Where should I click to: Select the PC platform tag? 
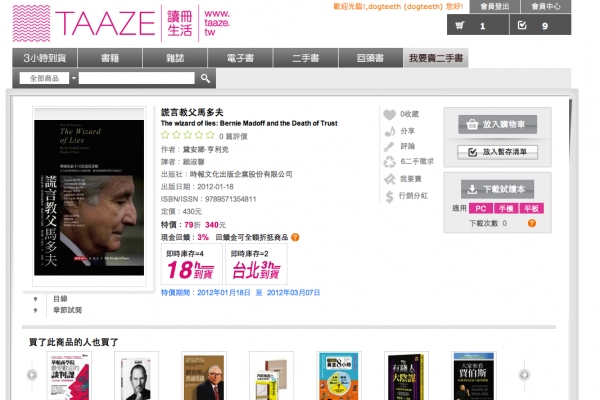481,209
